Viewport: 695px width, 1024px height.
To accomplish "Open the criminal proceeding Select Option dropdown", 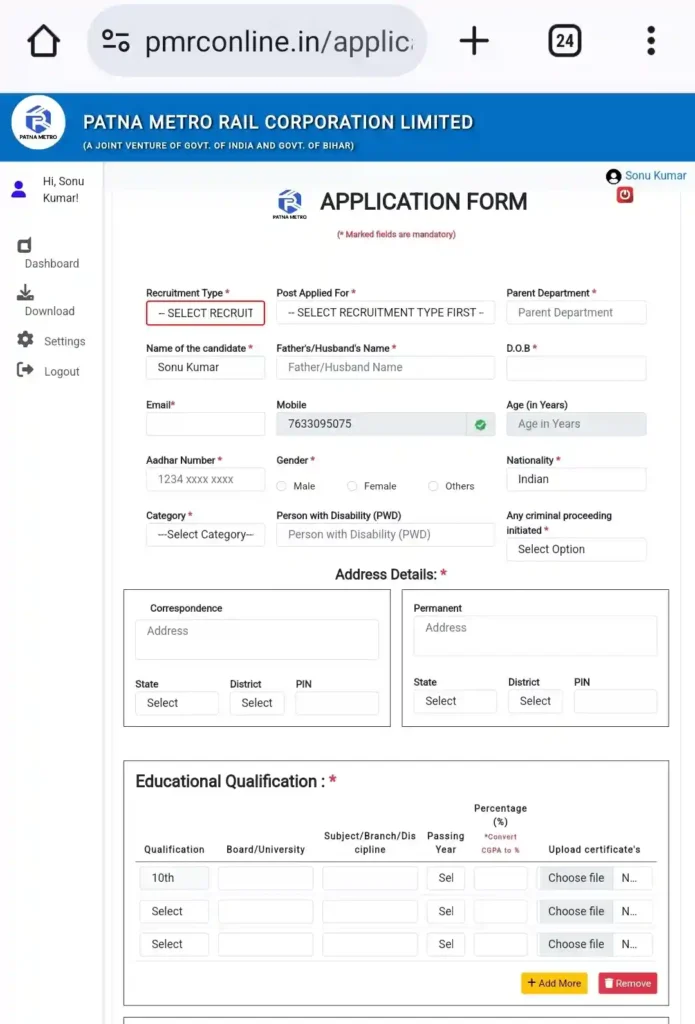I will [x=576, y=549].
